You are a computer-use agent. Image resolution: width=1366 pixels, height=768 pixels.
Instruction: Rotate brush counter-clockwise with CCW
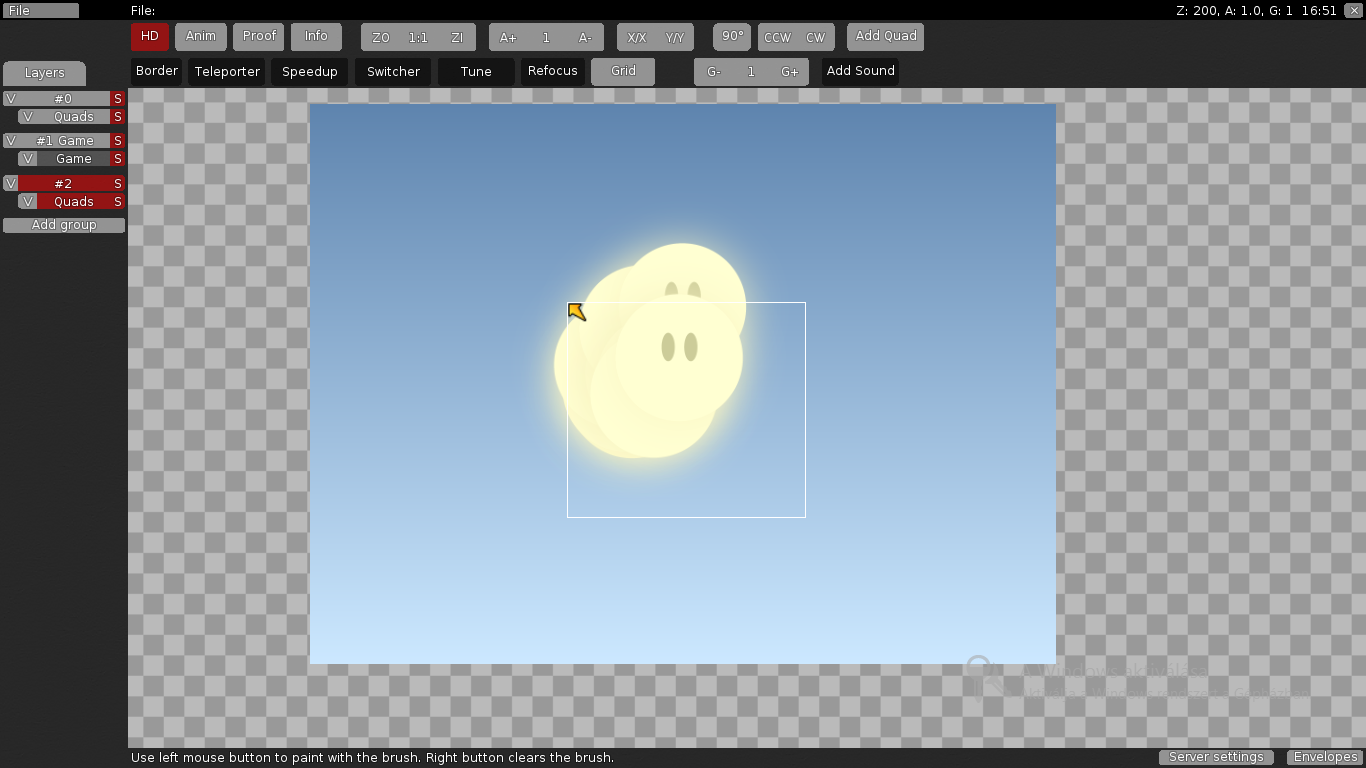pyautogui.click(x=777, y=38)
